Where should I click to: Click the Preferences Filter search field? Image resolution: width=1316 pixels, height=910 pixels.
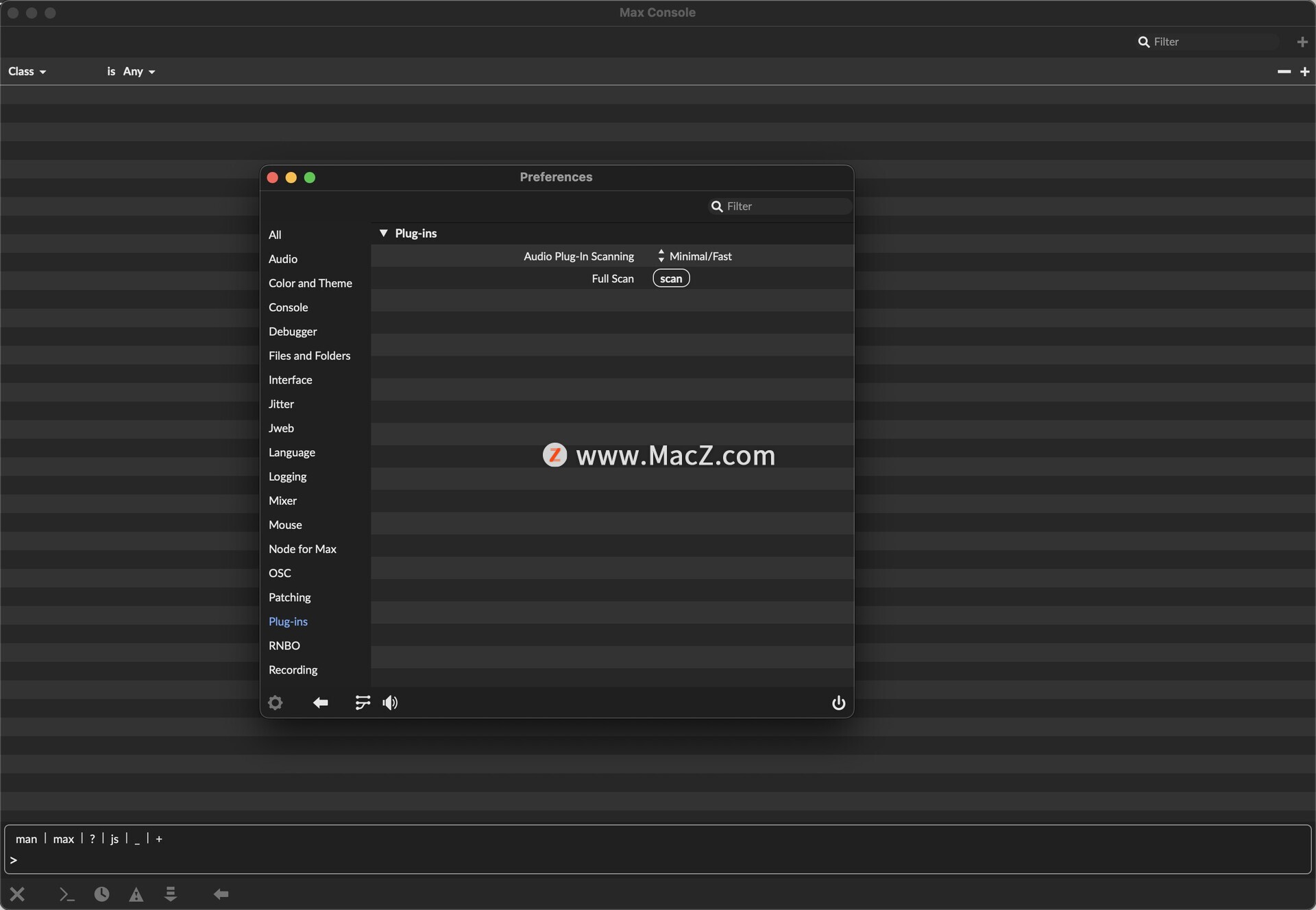tap(780, 206)
